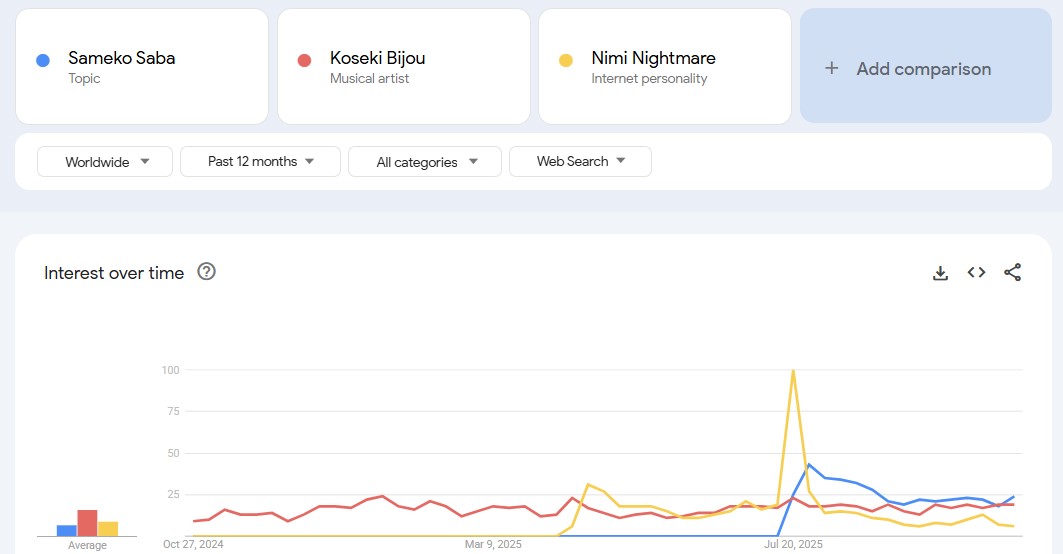Image resolution: width=1063 pixels, height=554 pixels.
Task: Open the Interest over time help icon
Action: [207, 272]
